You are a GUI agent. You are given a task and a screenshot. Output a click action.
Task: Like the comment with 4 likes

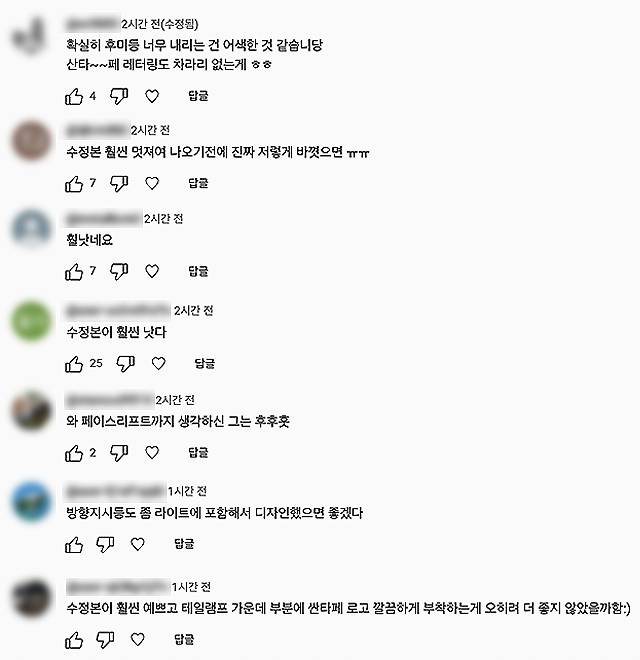[x=74, y=96]
